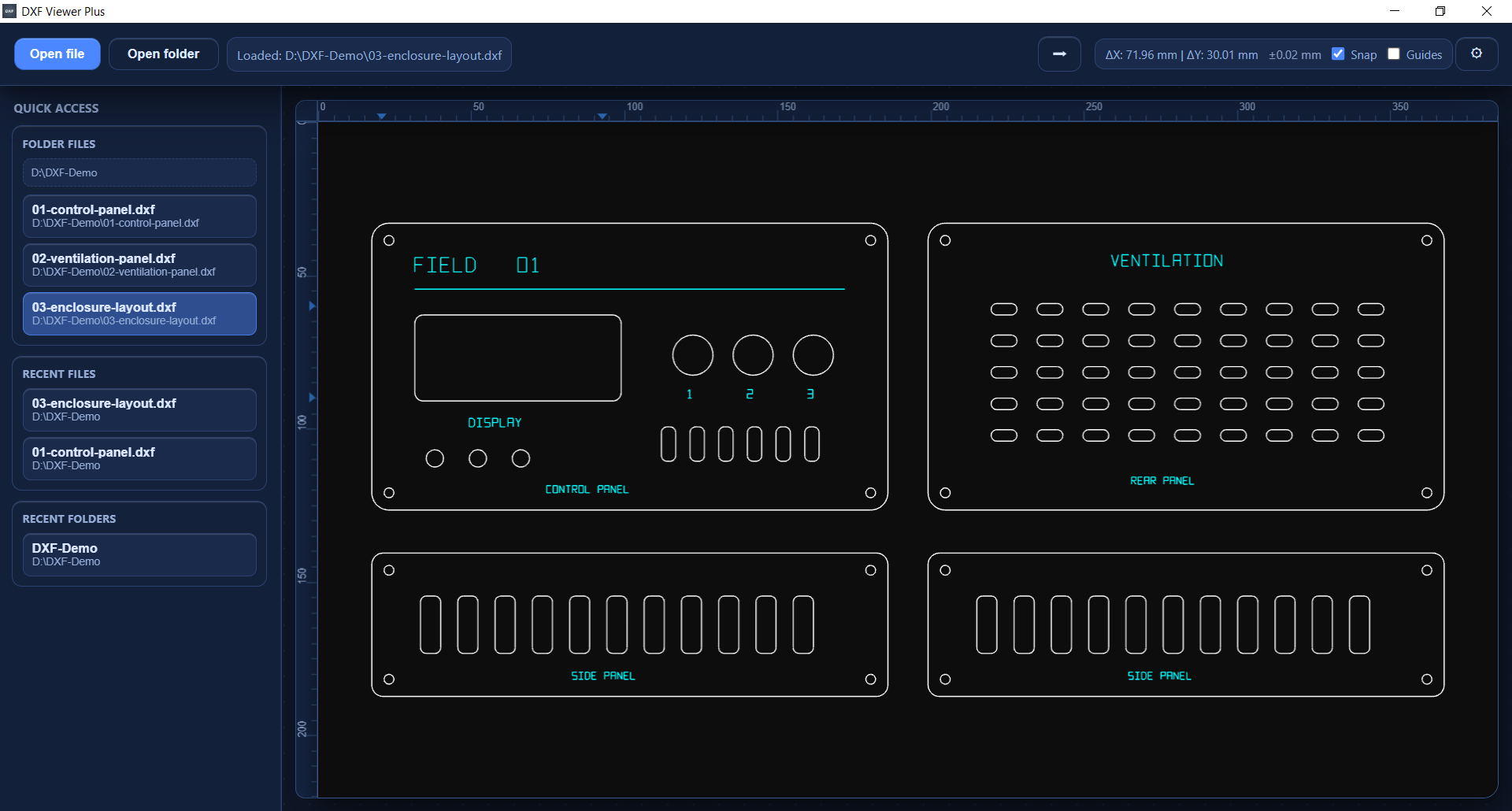Screen dimensions: 1512x811
Task: Click the left ruler marker near 90 mm
Action: (312, 398)
